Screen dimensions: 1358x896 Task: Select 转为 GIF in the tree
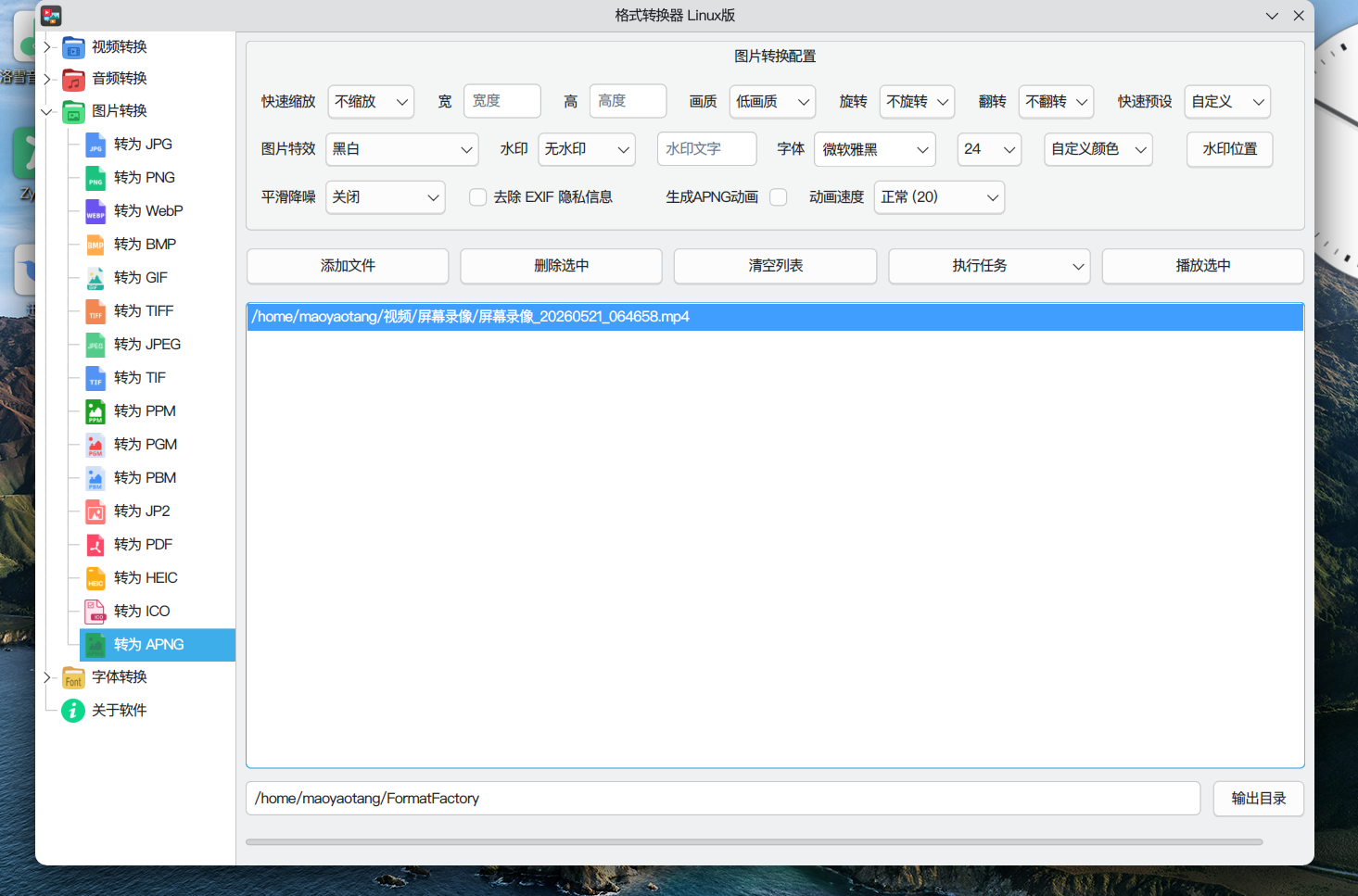(141, 279)
